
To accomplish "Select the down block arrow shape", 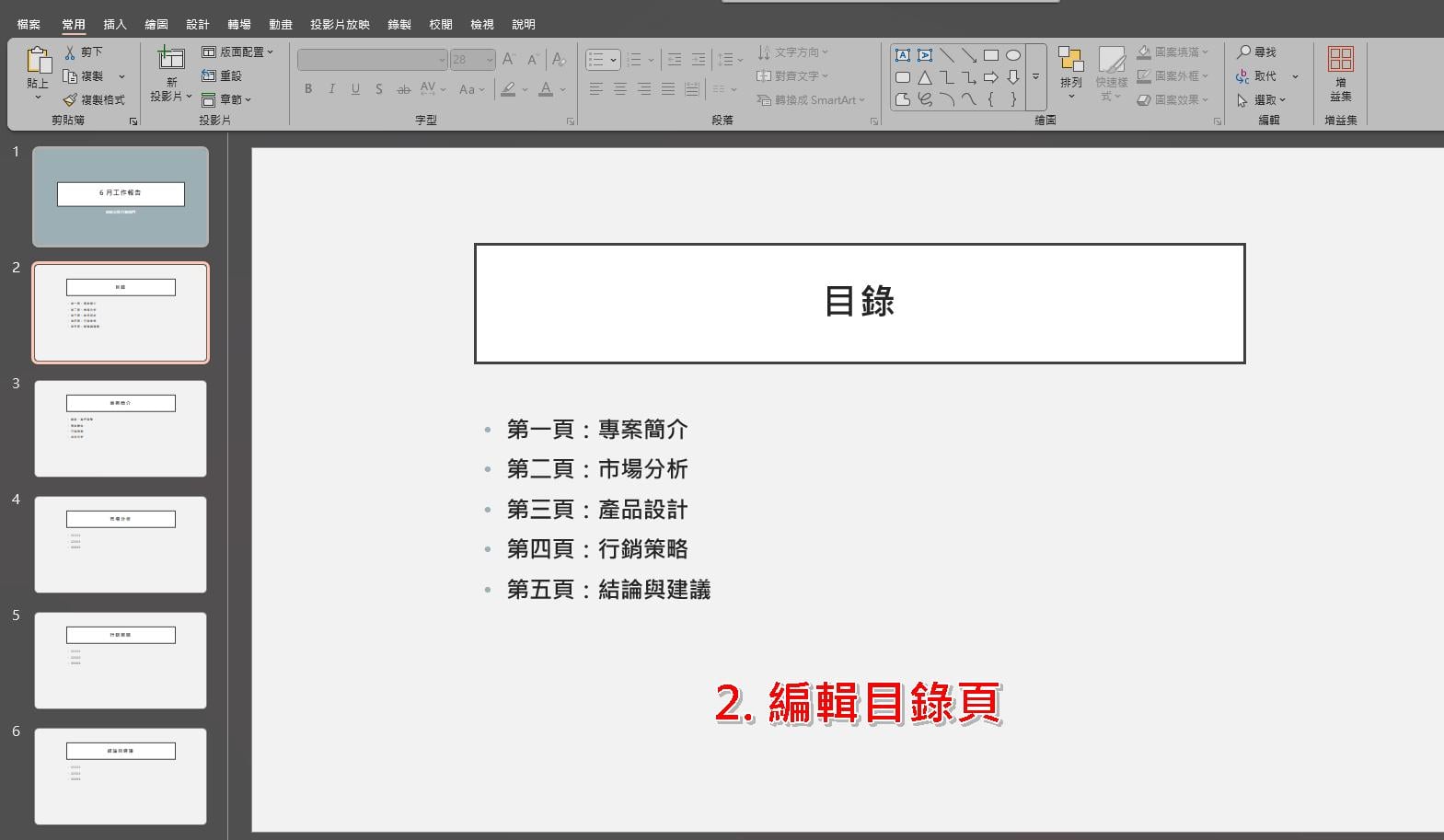I will (x=1013, y=77).
